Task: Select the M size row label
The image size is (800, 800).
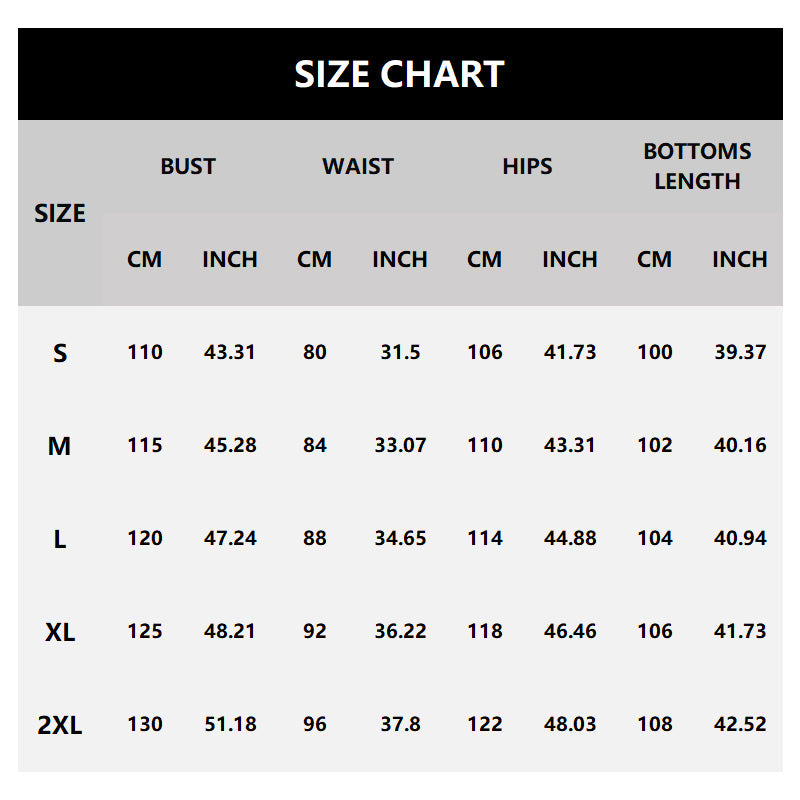Action: point(60,446)
